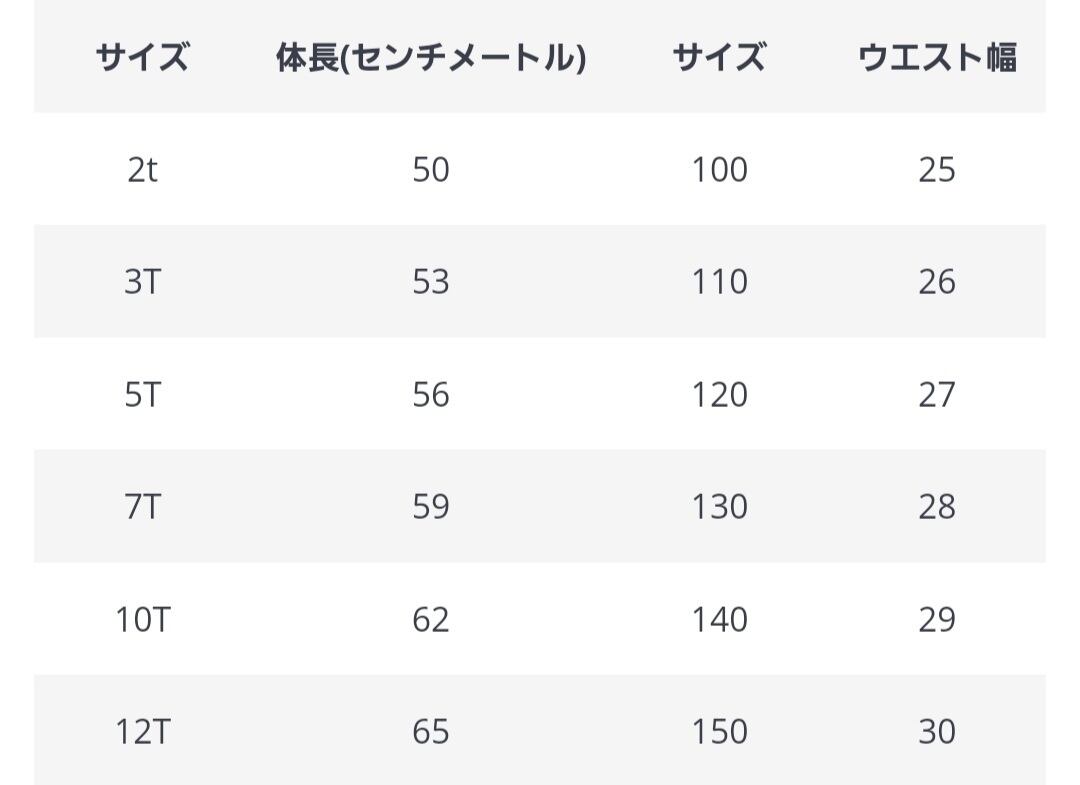
Task: Select waist width value 27
Action: point(937,395)
